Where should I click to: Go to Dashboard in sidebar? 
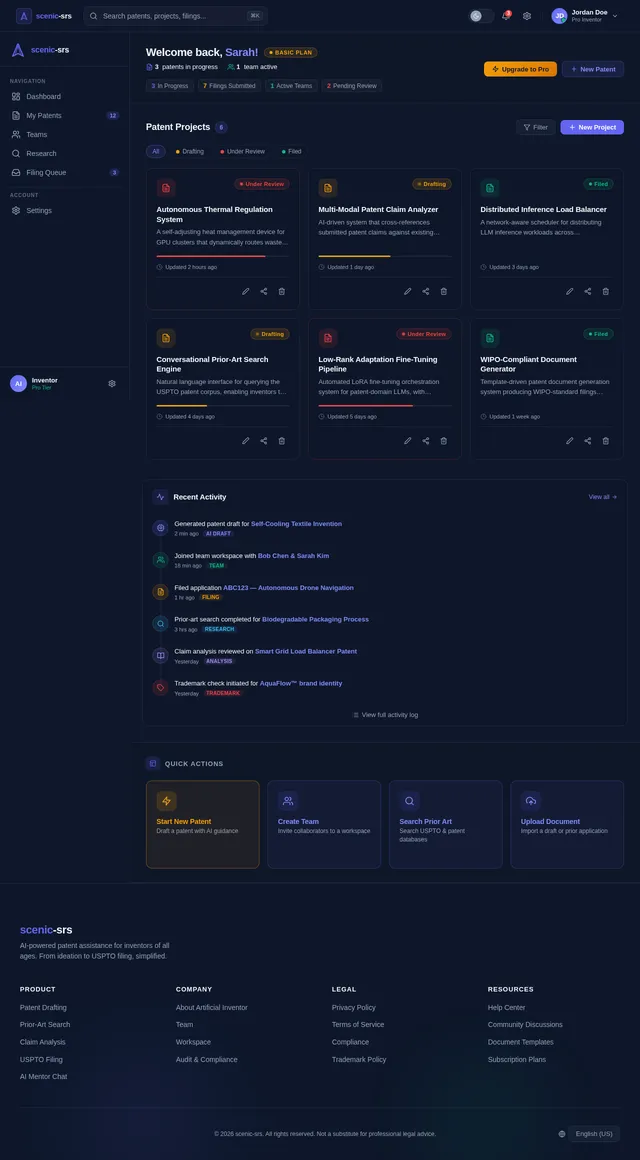click(x=64, y=96)
